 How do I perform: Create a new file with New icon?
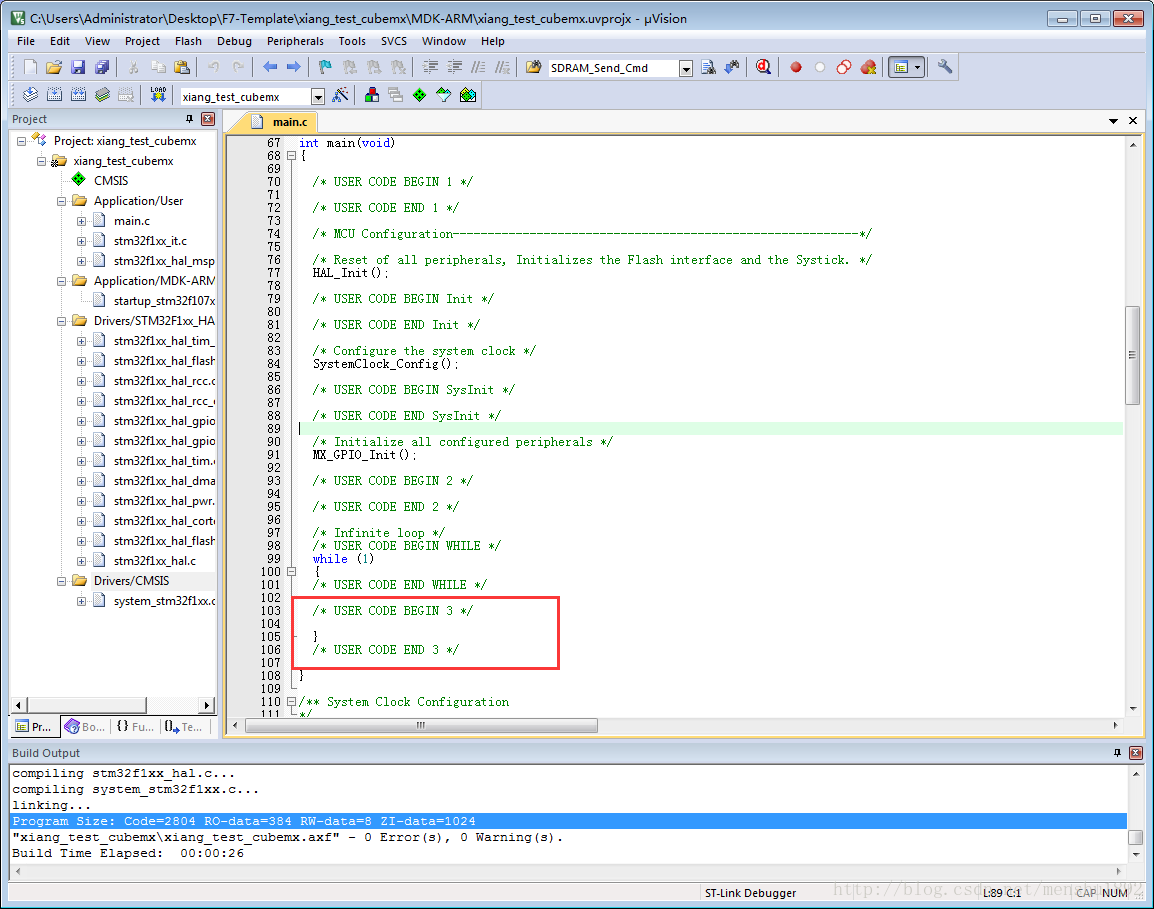(30, 67)
